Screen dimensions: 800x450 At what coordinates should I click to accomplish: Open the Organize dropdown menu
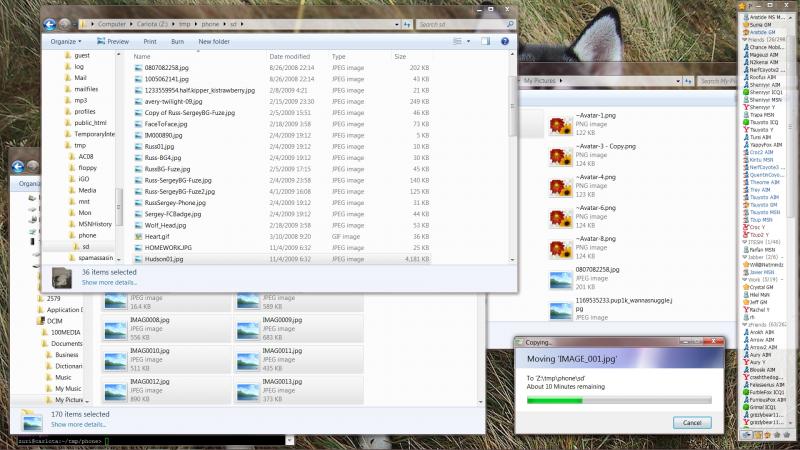pos(67,41)
